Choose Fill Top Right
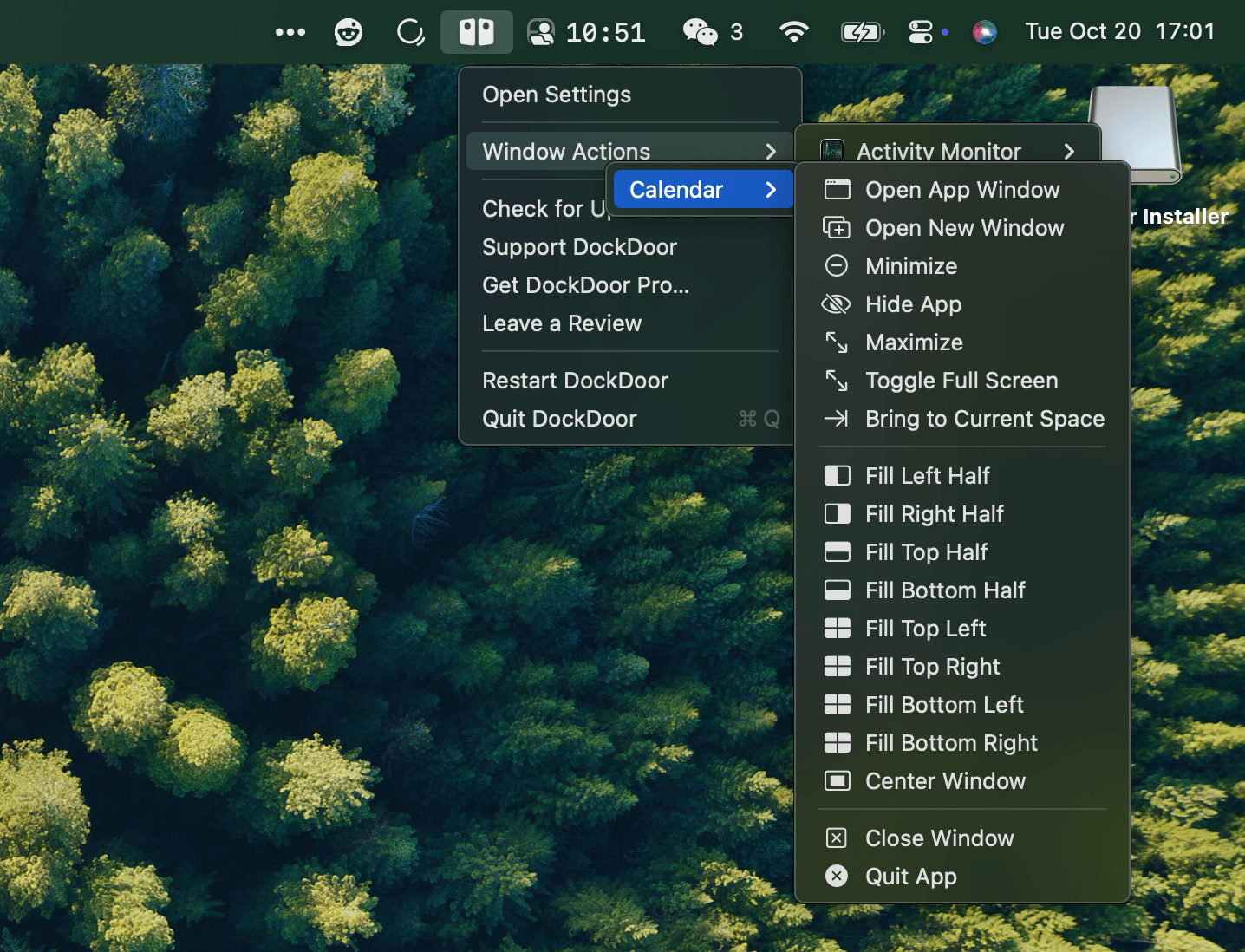 click(962, 667)
